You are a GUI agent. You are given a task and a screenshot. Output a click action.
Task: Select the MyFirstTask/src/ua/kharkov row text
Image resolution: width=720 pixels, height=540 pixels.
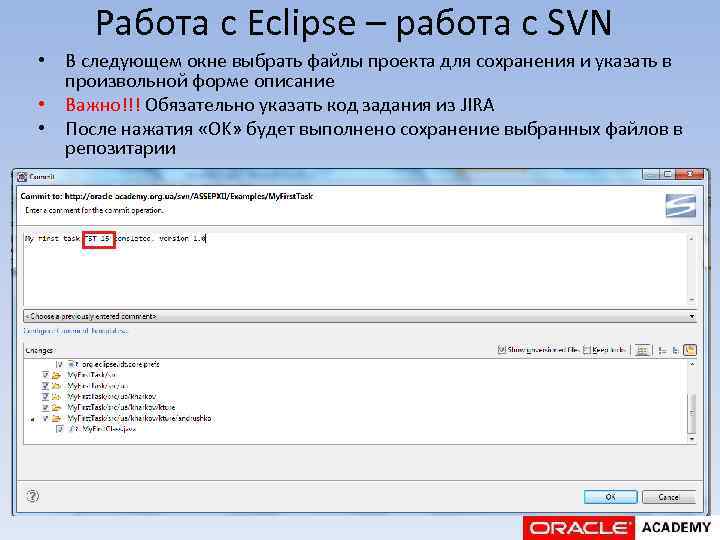(x=112, y=396)
